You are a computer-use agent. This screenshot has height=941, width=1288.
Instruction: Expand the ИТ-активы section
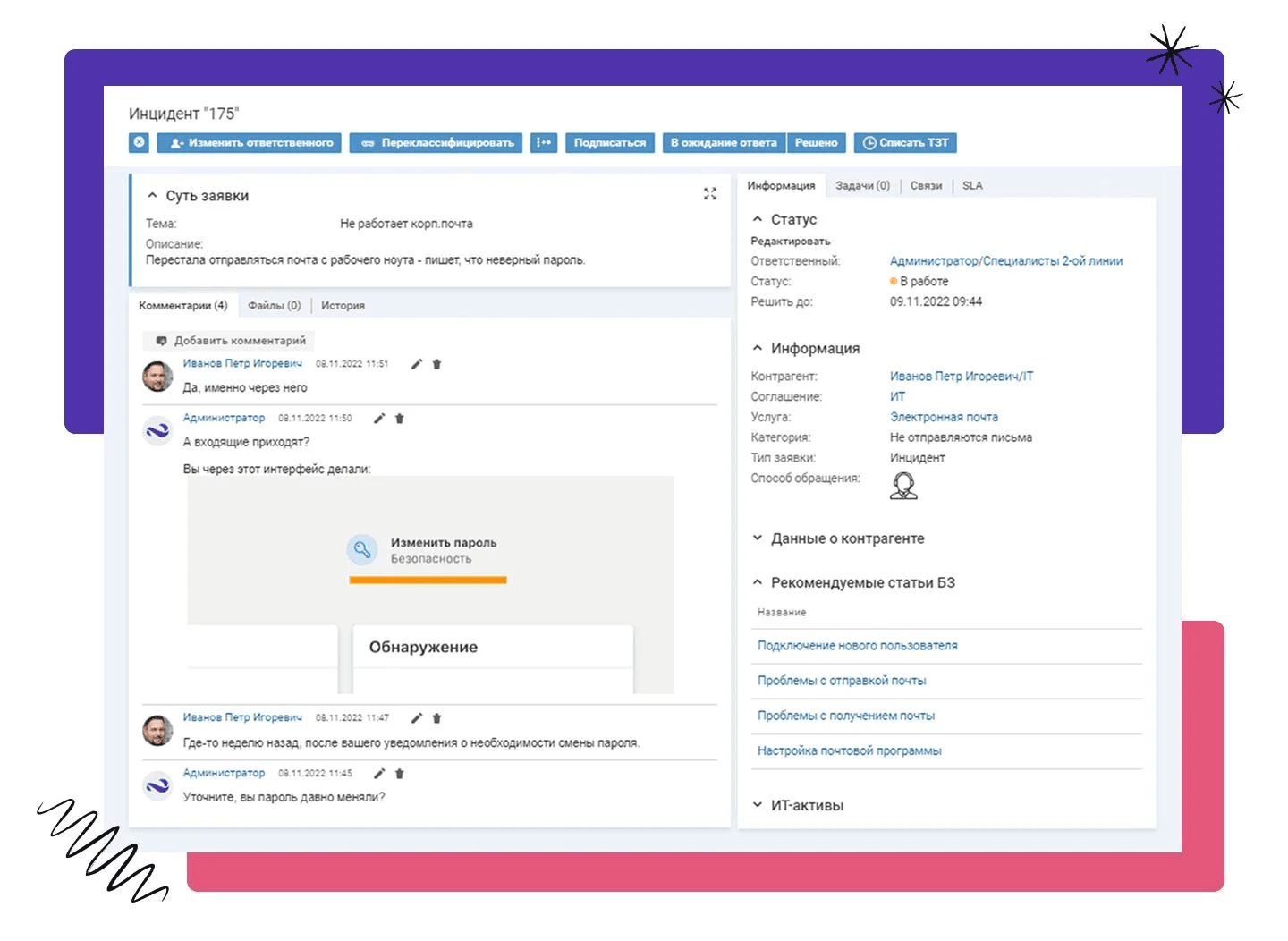pyautogui.click(x=758, y=805)
